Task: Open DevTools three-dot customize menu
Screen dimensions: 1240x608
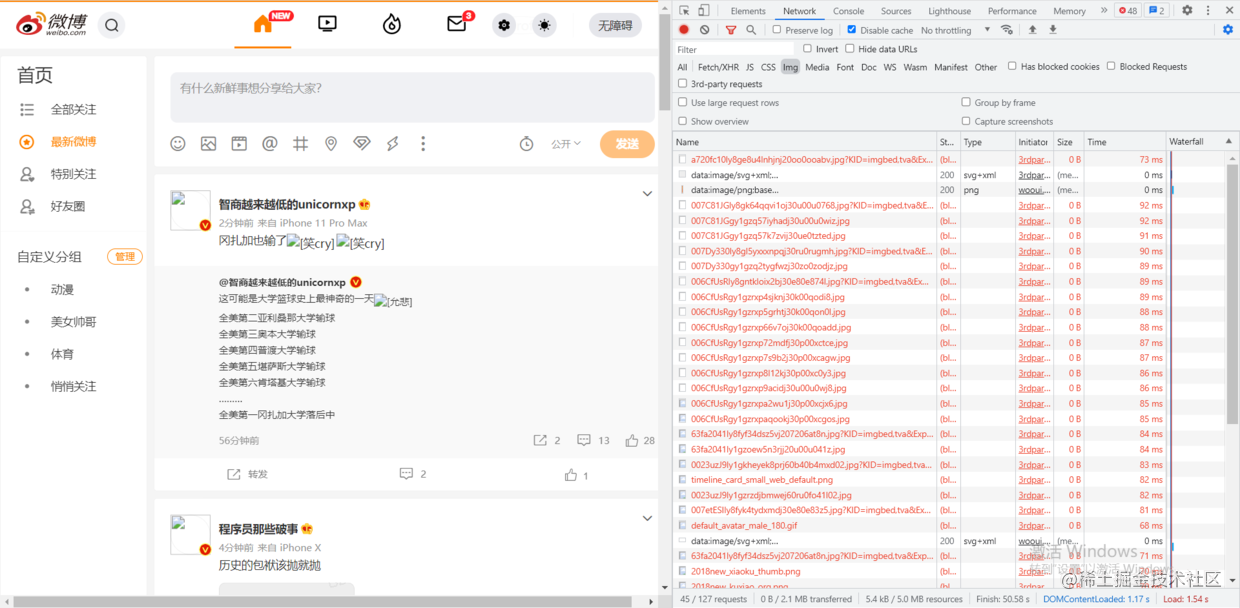Action: [x=1208, y=11]
